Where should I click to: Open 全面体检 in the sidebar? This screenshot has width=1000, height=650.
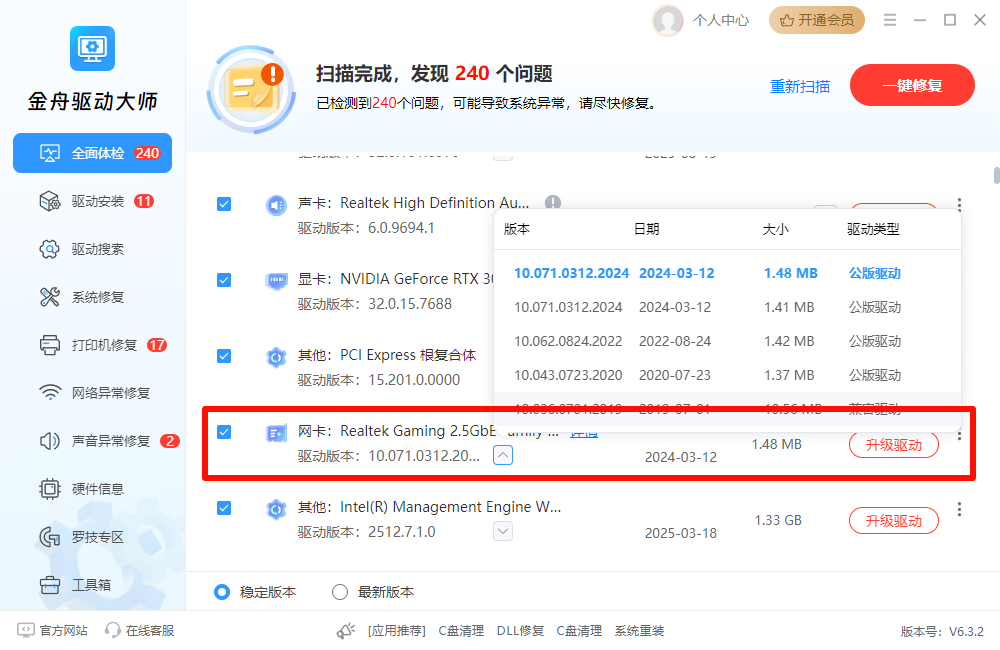92,153
